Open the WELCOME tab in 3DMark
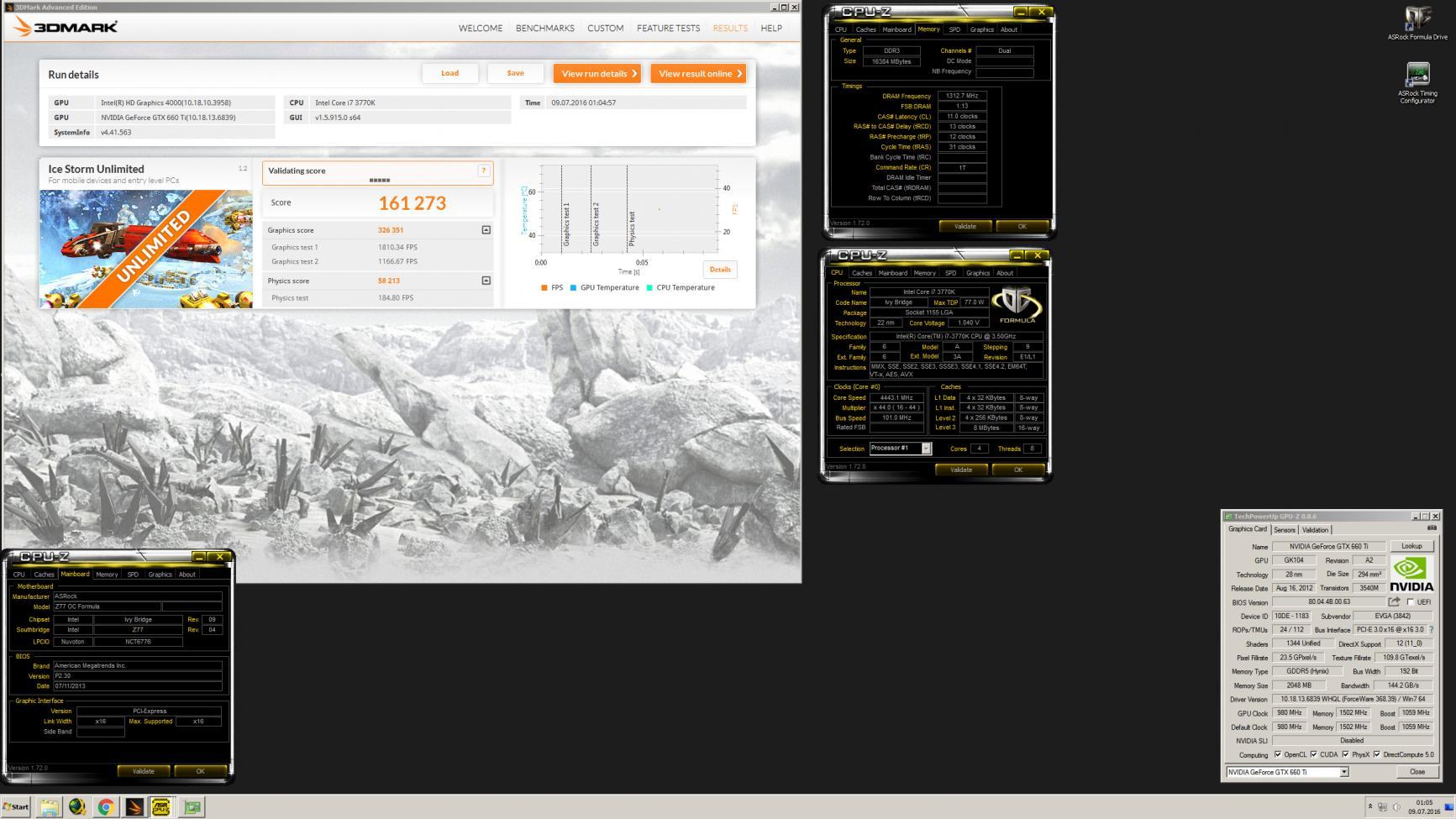 (x=481, y=28)
